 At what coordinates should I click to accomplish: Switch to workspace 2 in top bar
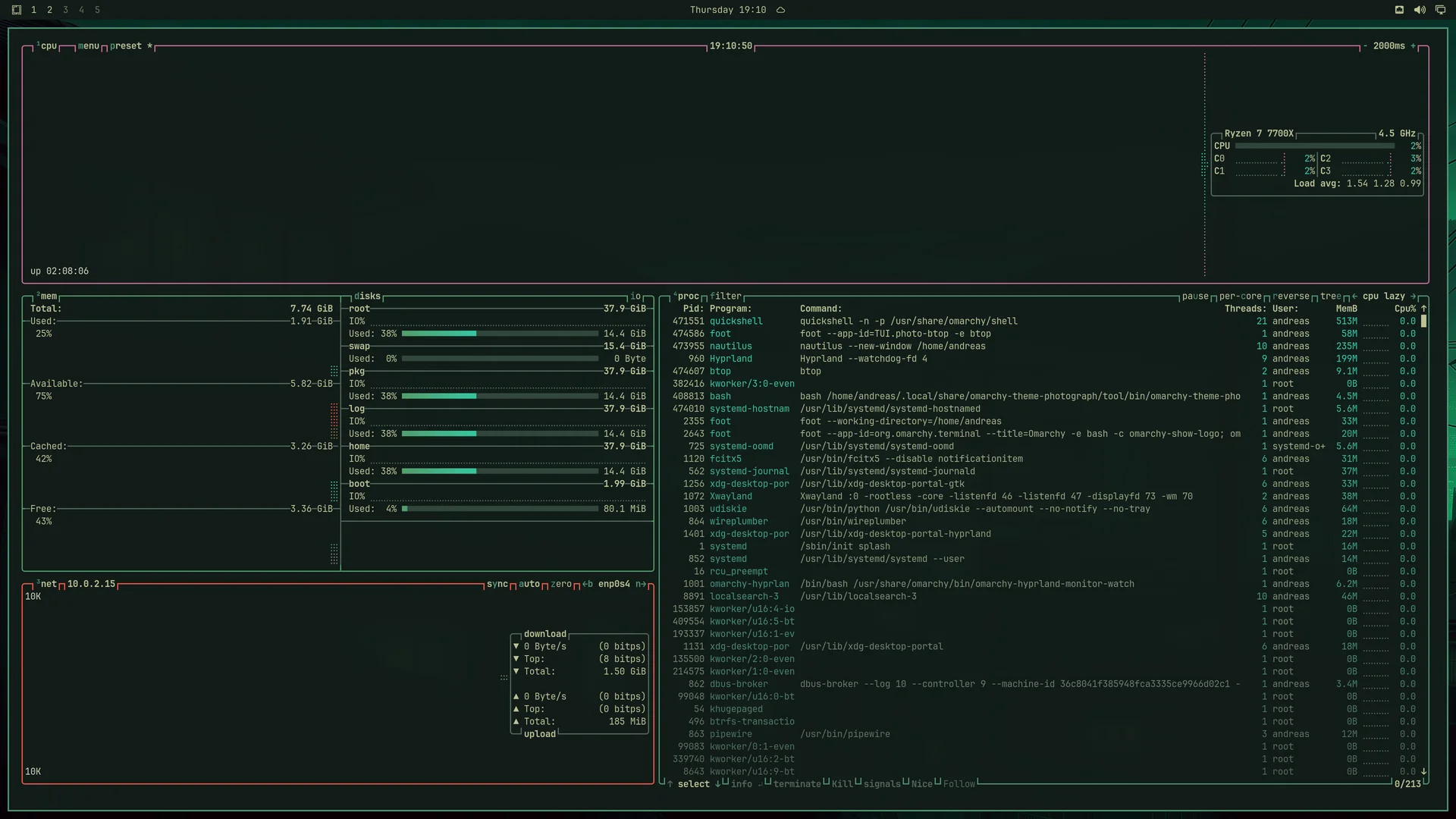point(49,10)
